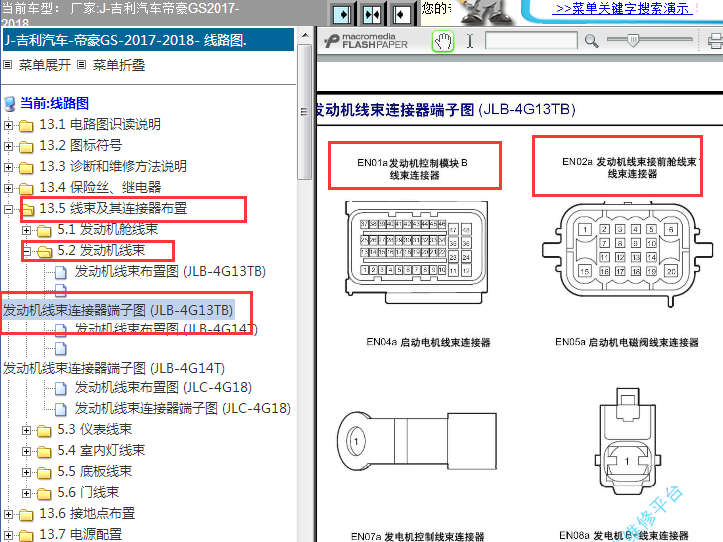Expand the 13.7 电源配置 node
Screen dimensions: 723x542
click(8, 535)
